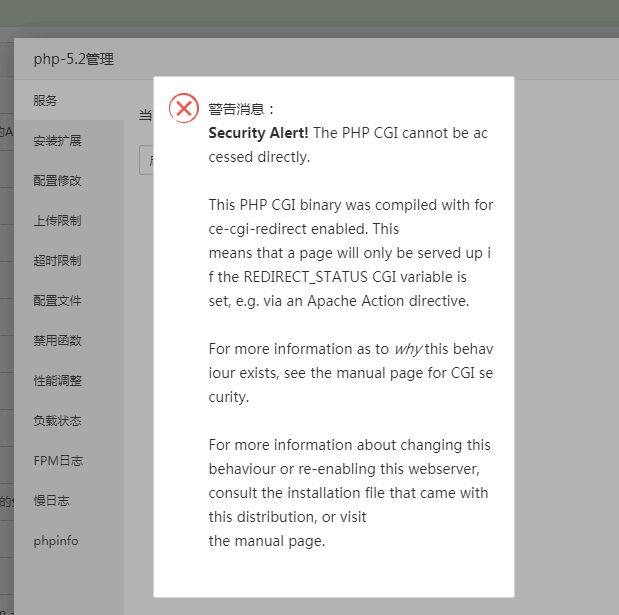Image resolution: width=619 pixels, height=615 pixels.
Task: Switch to 上传限制 settings
Action: 69,220
